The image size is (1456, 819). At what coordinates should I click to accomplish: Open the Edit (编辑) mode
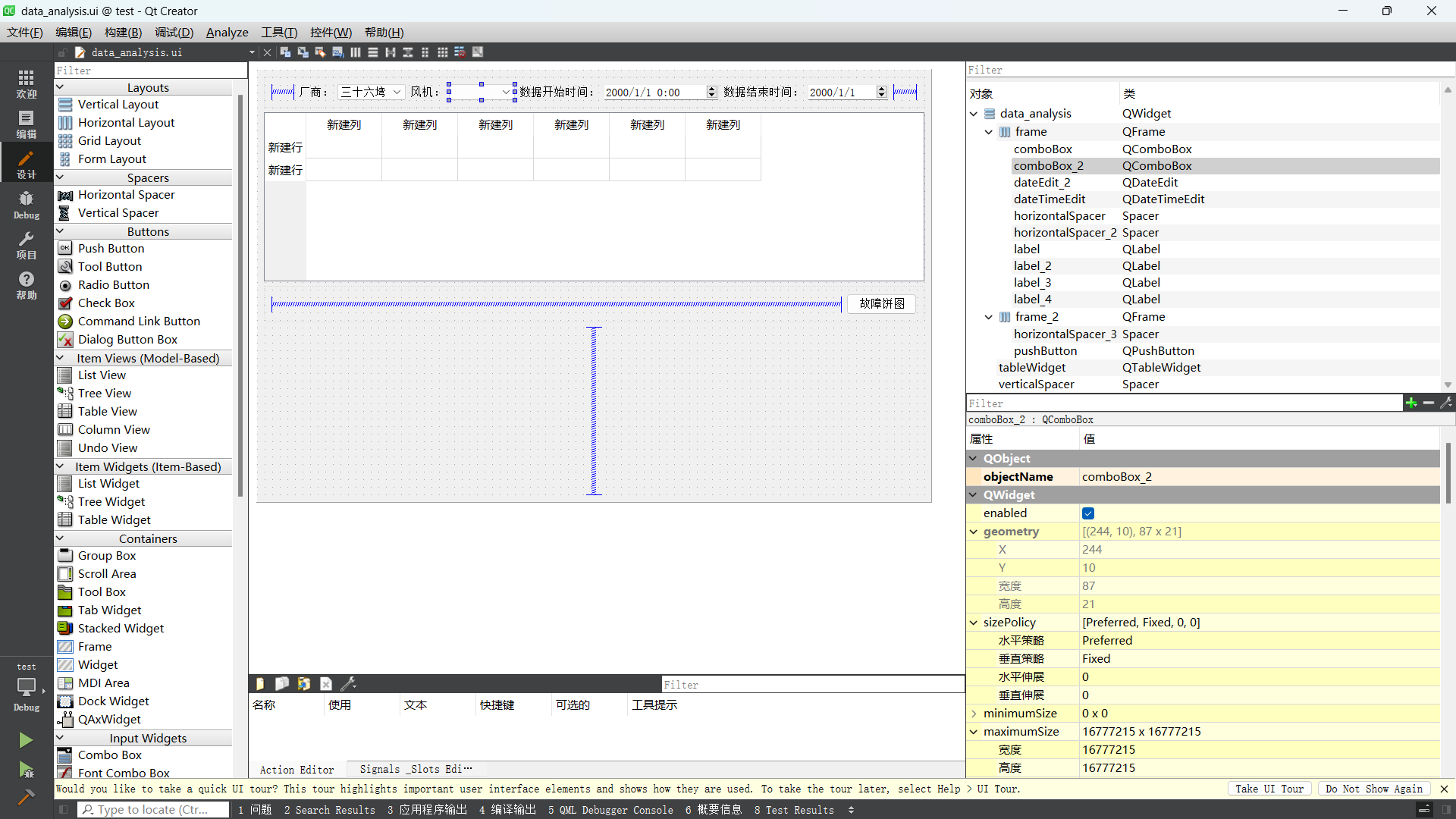click(x=26, y=124)
